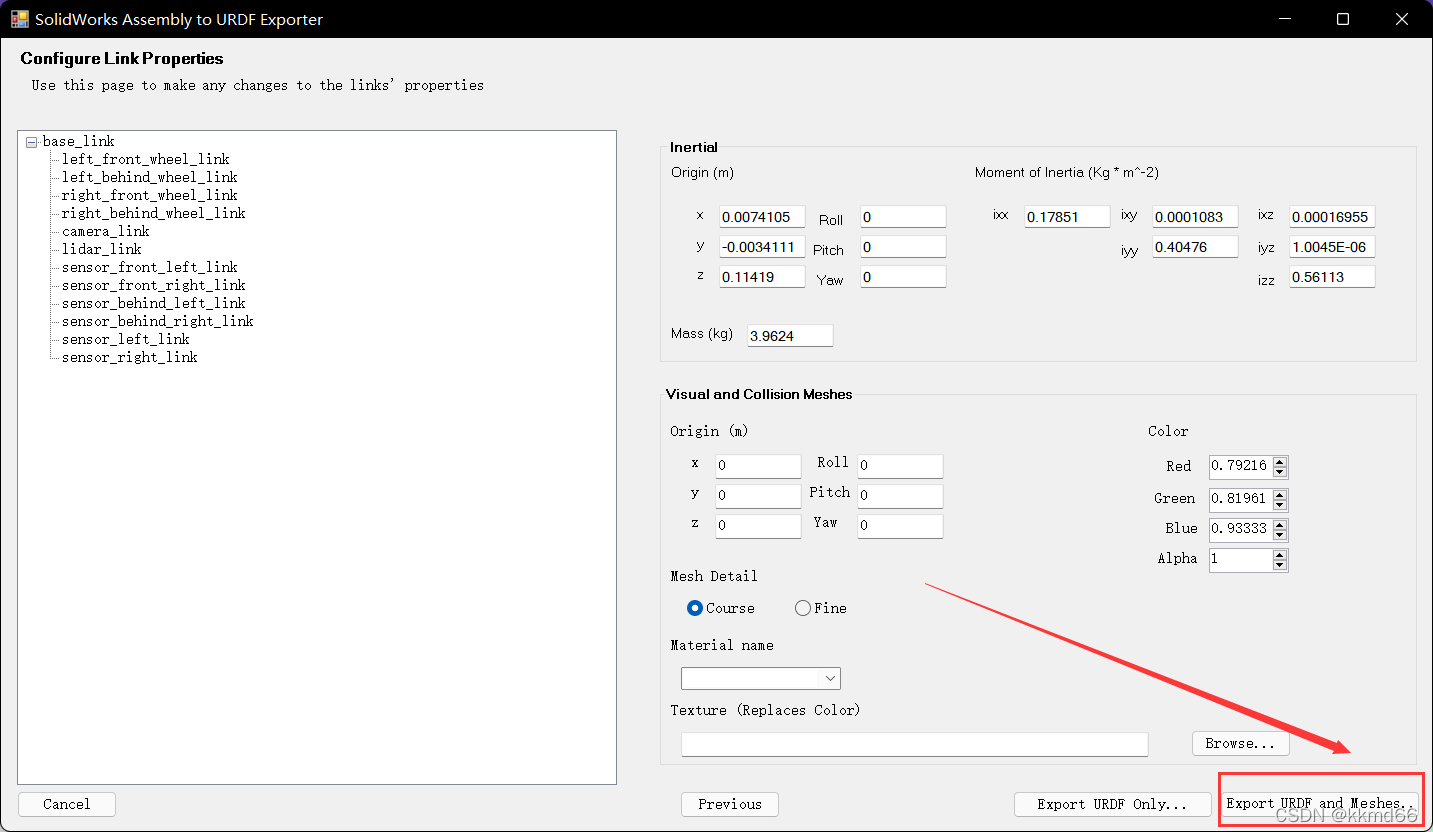The image size is (1433, 832).
Task: Click Browse for texture file
Action: (1240, 743)
